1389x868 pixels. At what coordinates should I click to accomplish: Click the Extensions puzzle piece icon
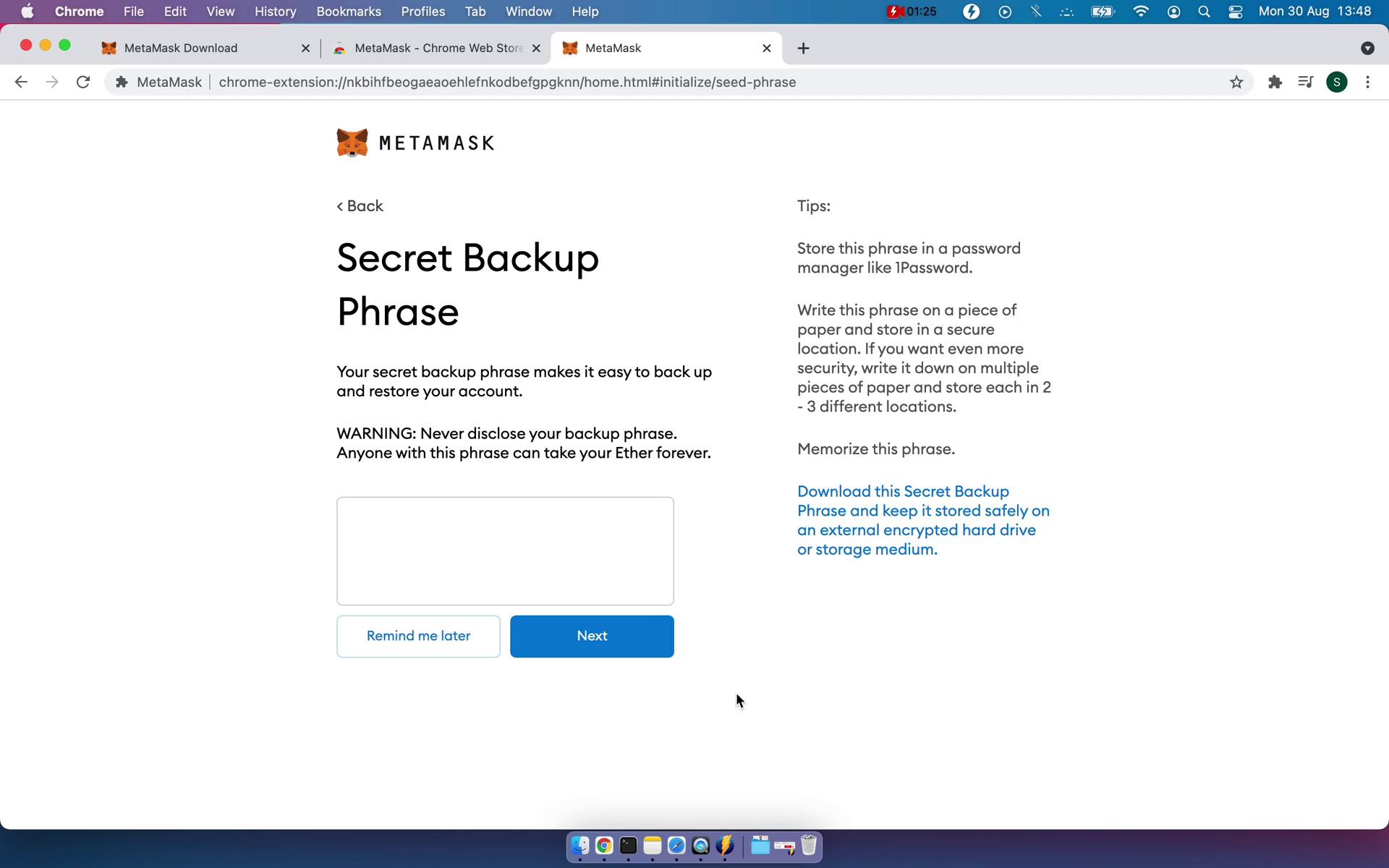click(x=1274, y=82)
